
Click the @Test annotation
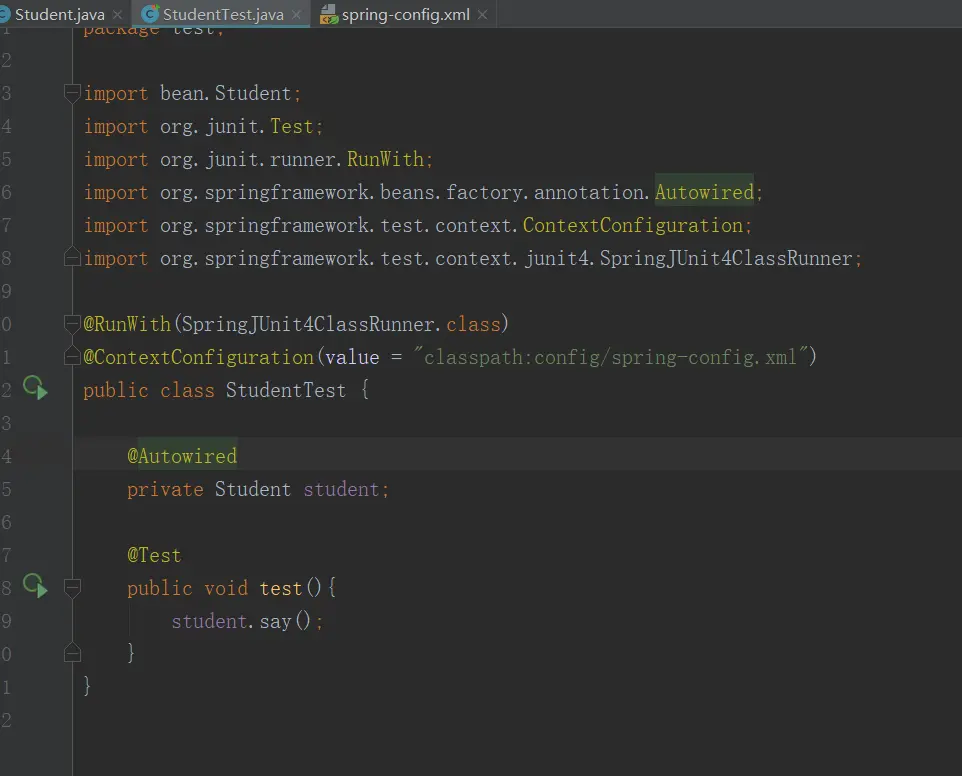154,555
